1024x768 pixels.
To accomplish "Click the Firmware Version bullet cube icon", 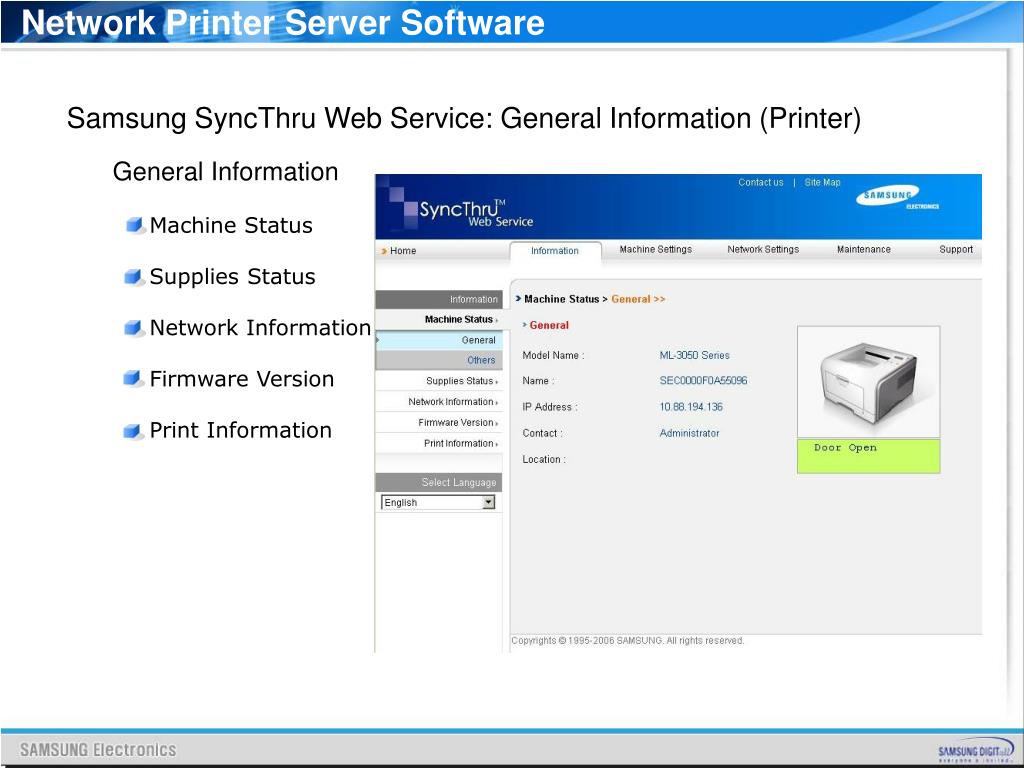I will [135, 379].
